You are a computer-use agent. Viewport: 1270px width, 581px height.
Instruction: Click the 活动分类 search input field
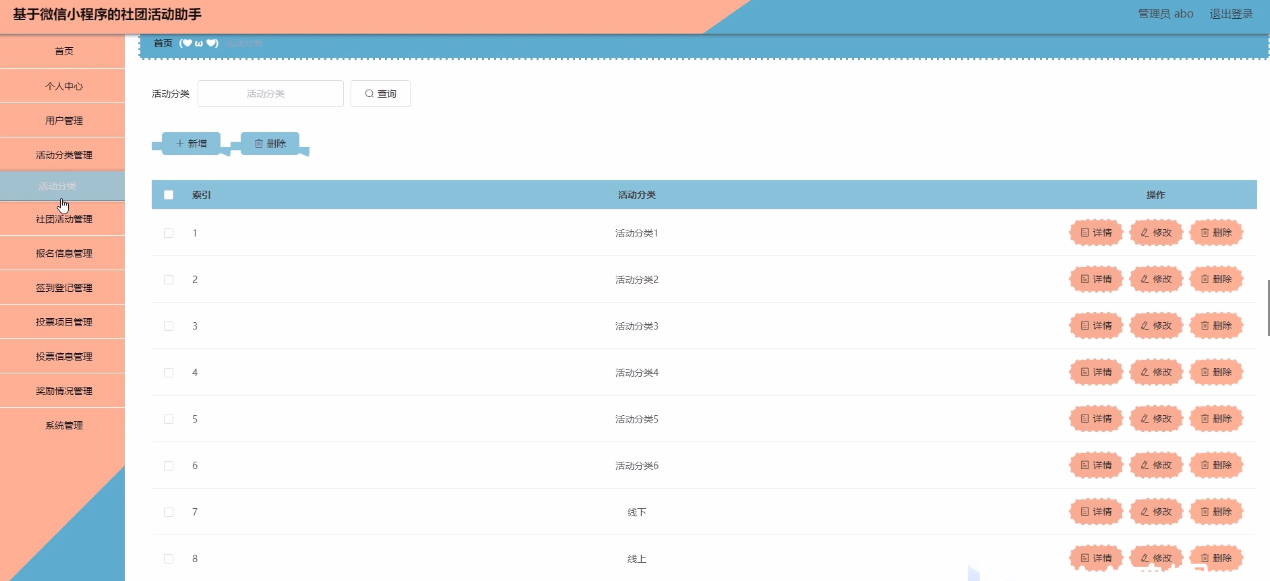[270, 94]
